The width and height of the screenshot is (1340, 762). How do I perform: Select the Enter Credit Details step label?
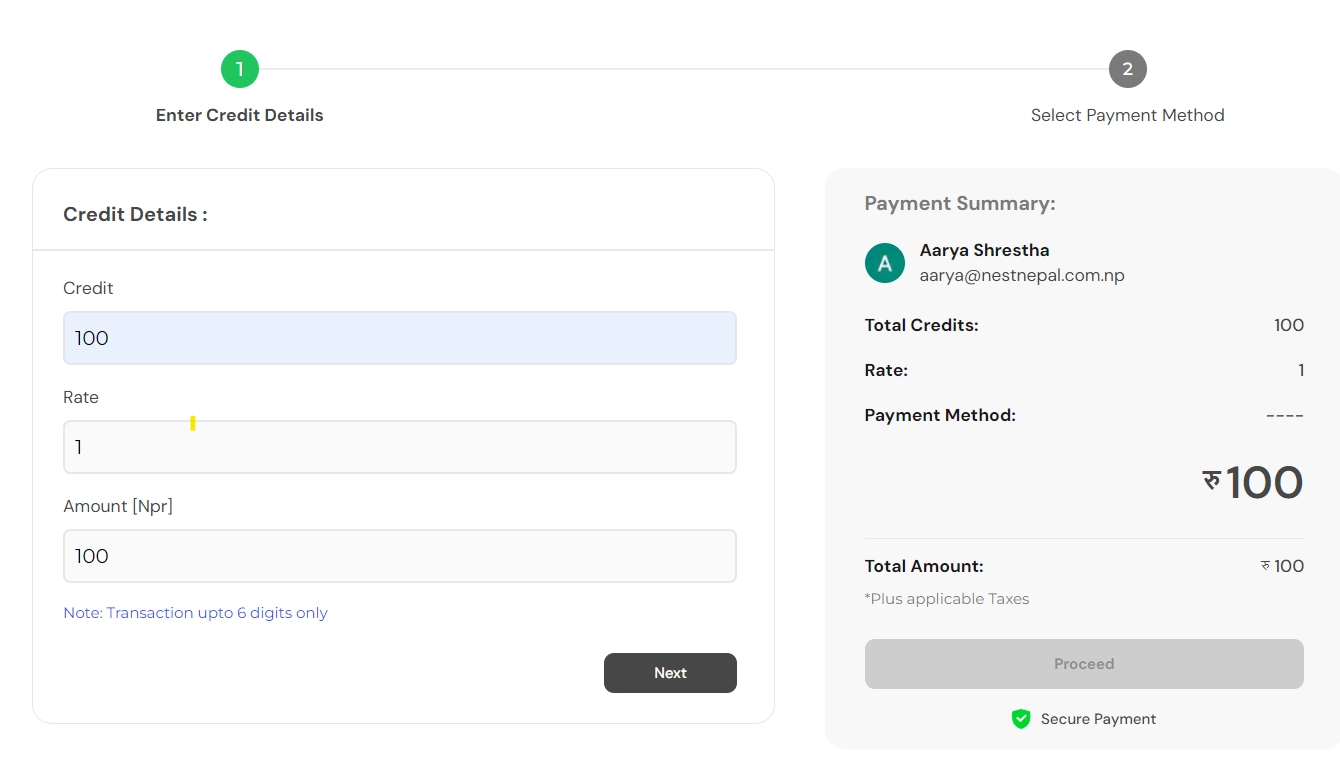coord(240,115)
